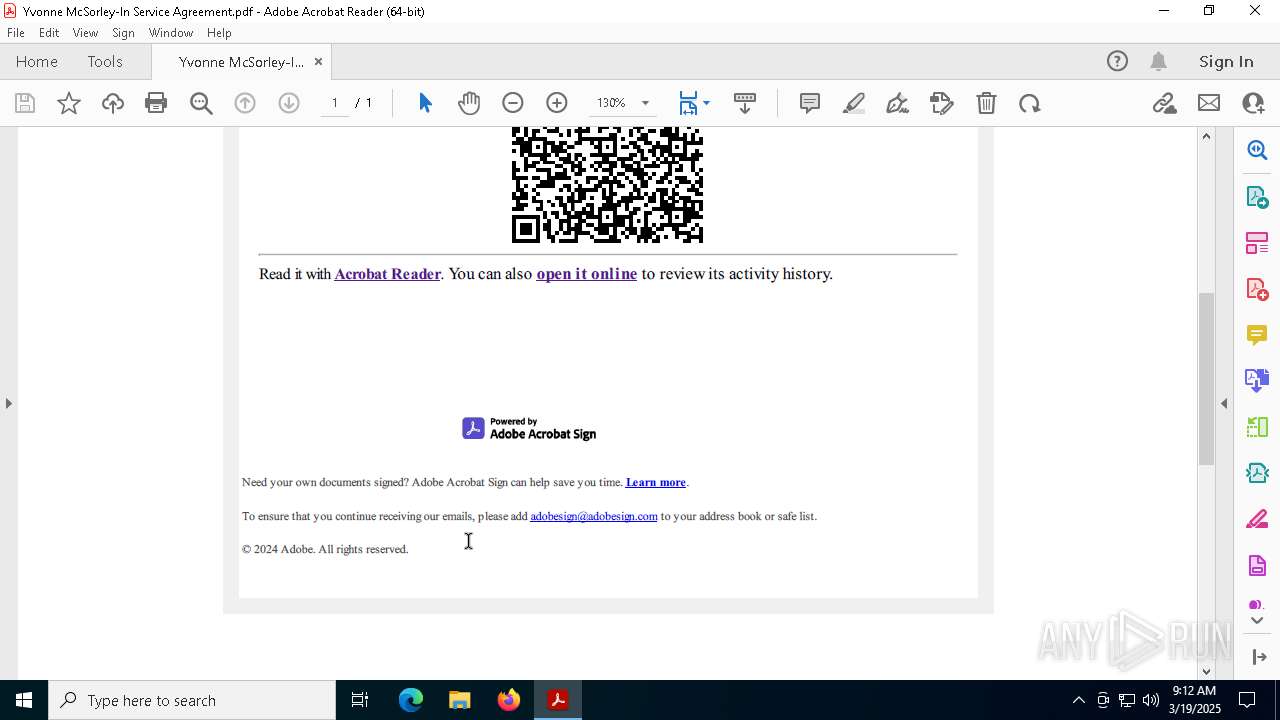Click the scrollbar down arrow
Viewport: 1280px width, 720px height.
[x=1206, y=671]
